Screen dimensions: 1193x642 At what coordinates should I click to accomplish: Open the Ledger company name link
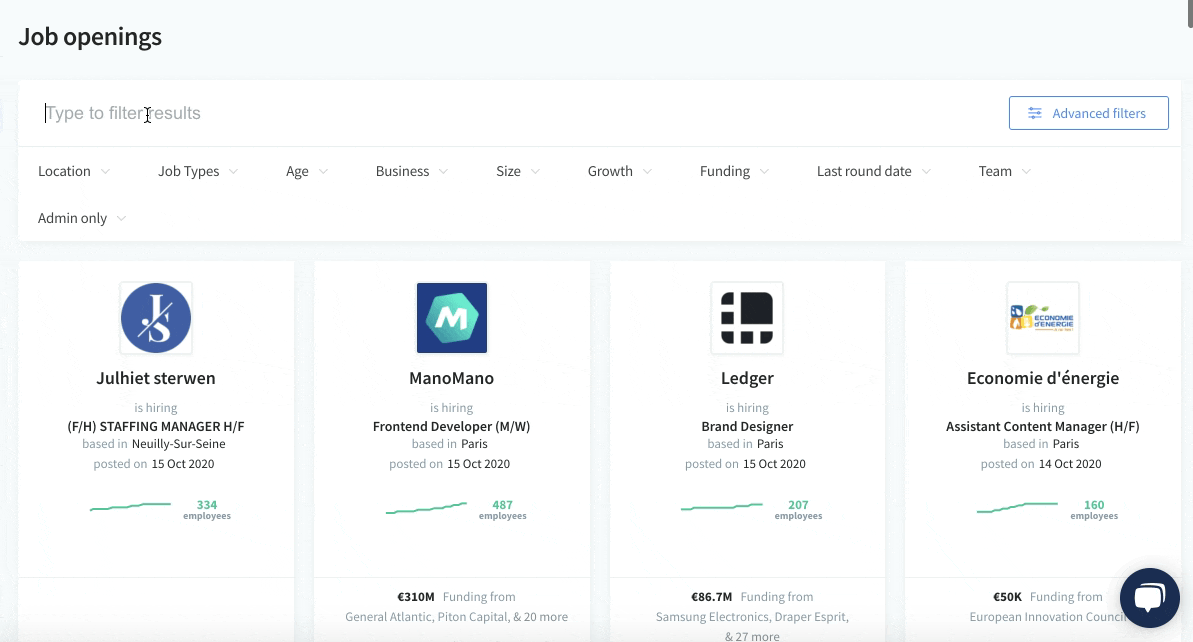pos(747,378)
